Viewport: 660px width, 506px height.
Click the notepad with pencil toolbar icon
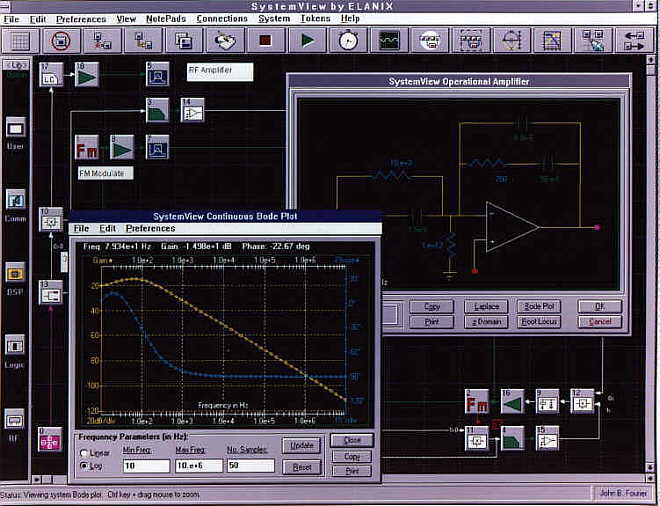(225, 41)
